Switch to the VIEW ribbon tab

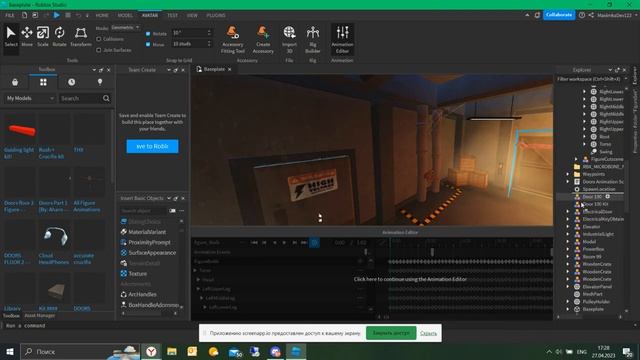click(x=192, y=15)
